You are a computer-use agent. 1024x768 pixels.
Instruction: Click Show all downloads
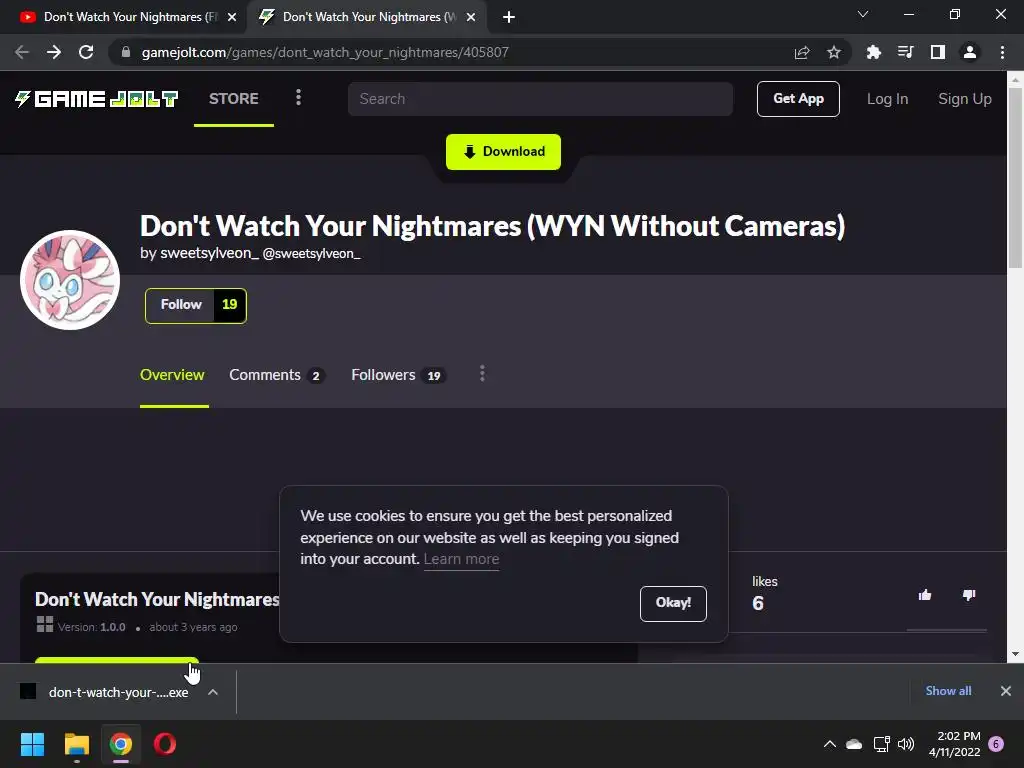tap(948, 691)
